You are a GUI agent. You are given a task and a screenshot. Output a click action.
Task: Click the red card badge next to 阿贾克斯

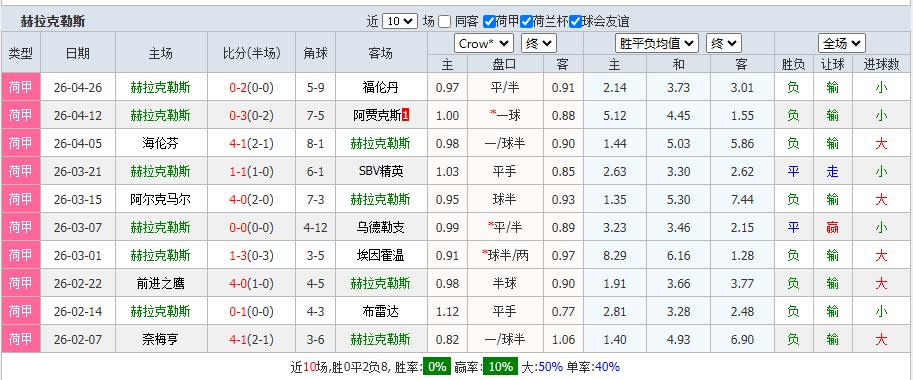click(406, 115)
